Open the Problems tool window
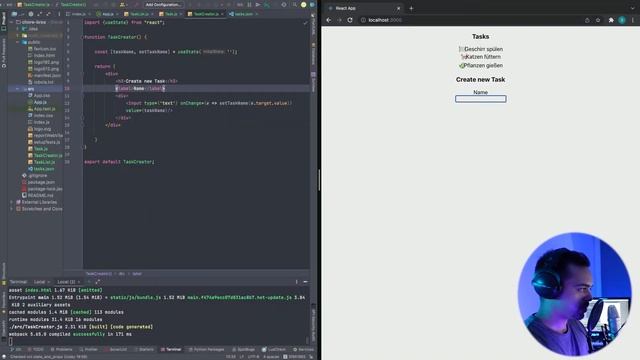 (x=61, y=349)
